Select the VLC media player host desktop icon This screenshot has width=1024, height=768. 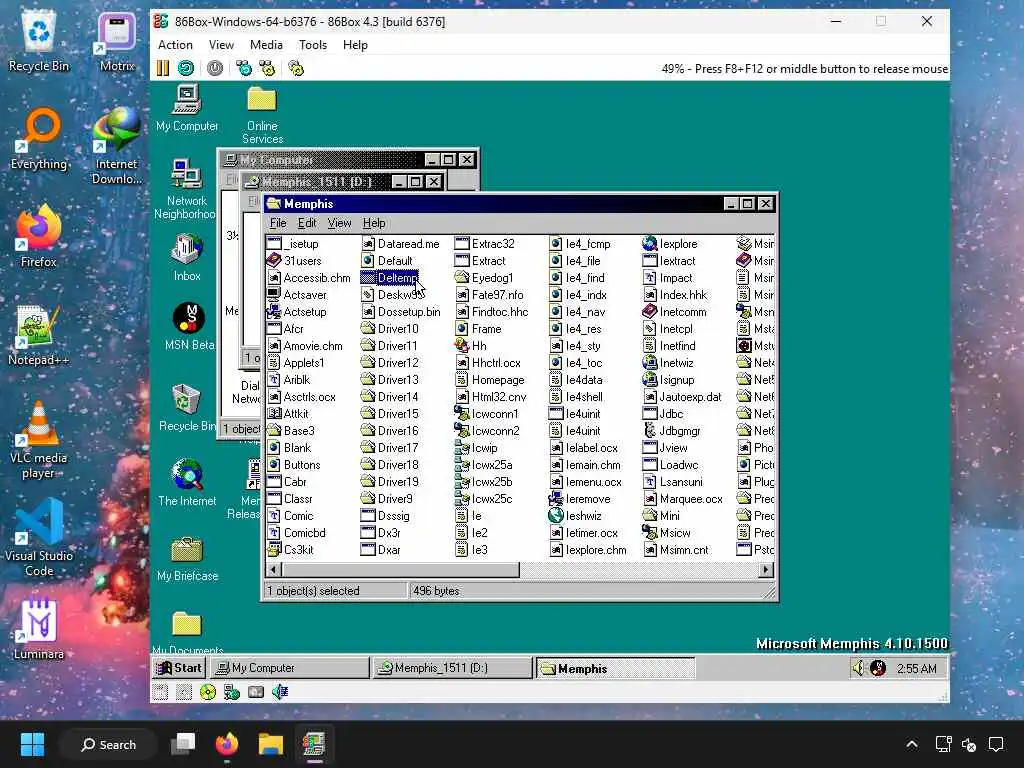38,440
